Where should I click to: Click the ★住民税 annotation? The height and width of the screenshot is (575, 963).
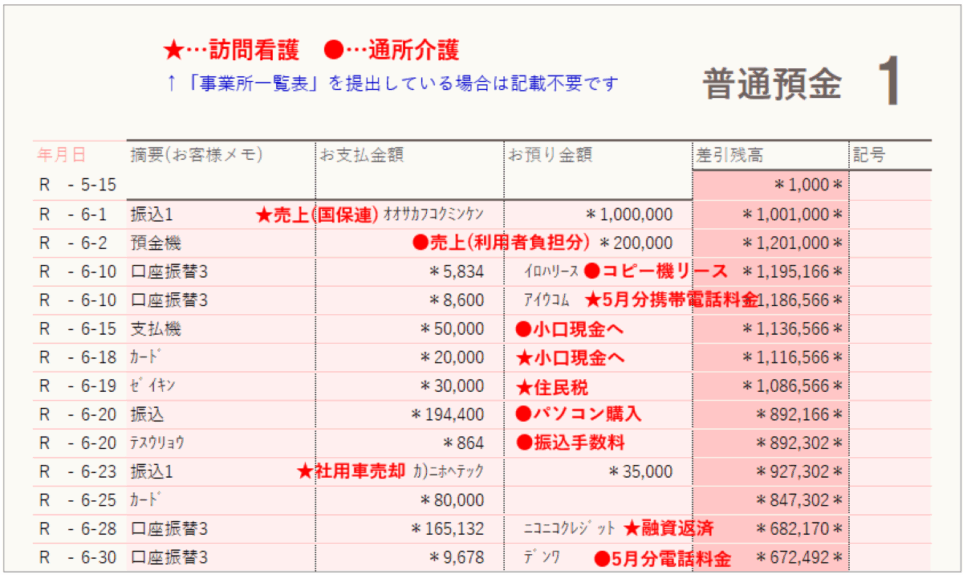552,387
